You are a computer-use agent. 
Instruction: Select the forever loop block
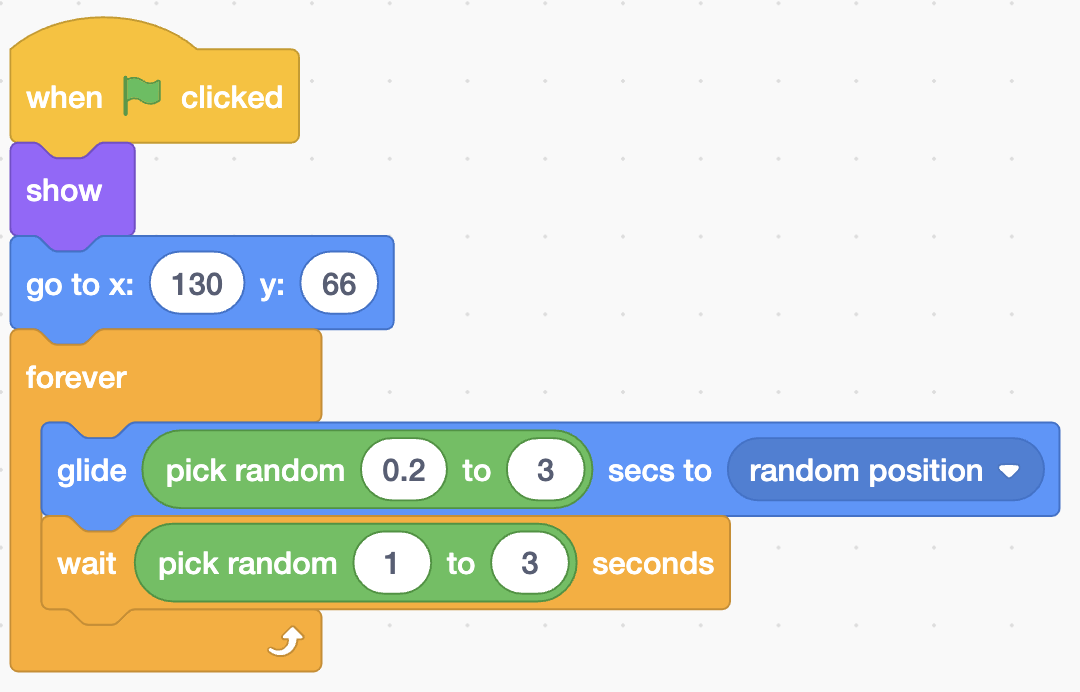pyautogui.click(x=165, y=376)
